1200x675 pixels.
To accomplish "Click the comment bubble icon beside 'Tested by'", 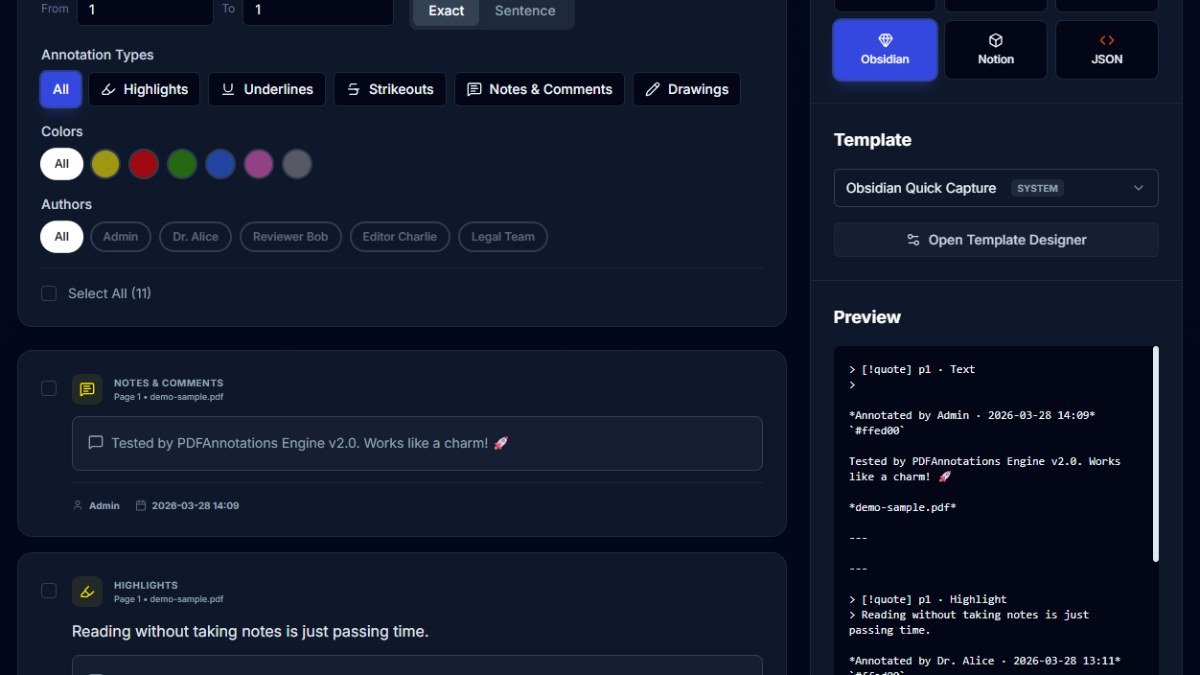I will tap(96, 443).
